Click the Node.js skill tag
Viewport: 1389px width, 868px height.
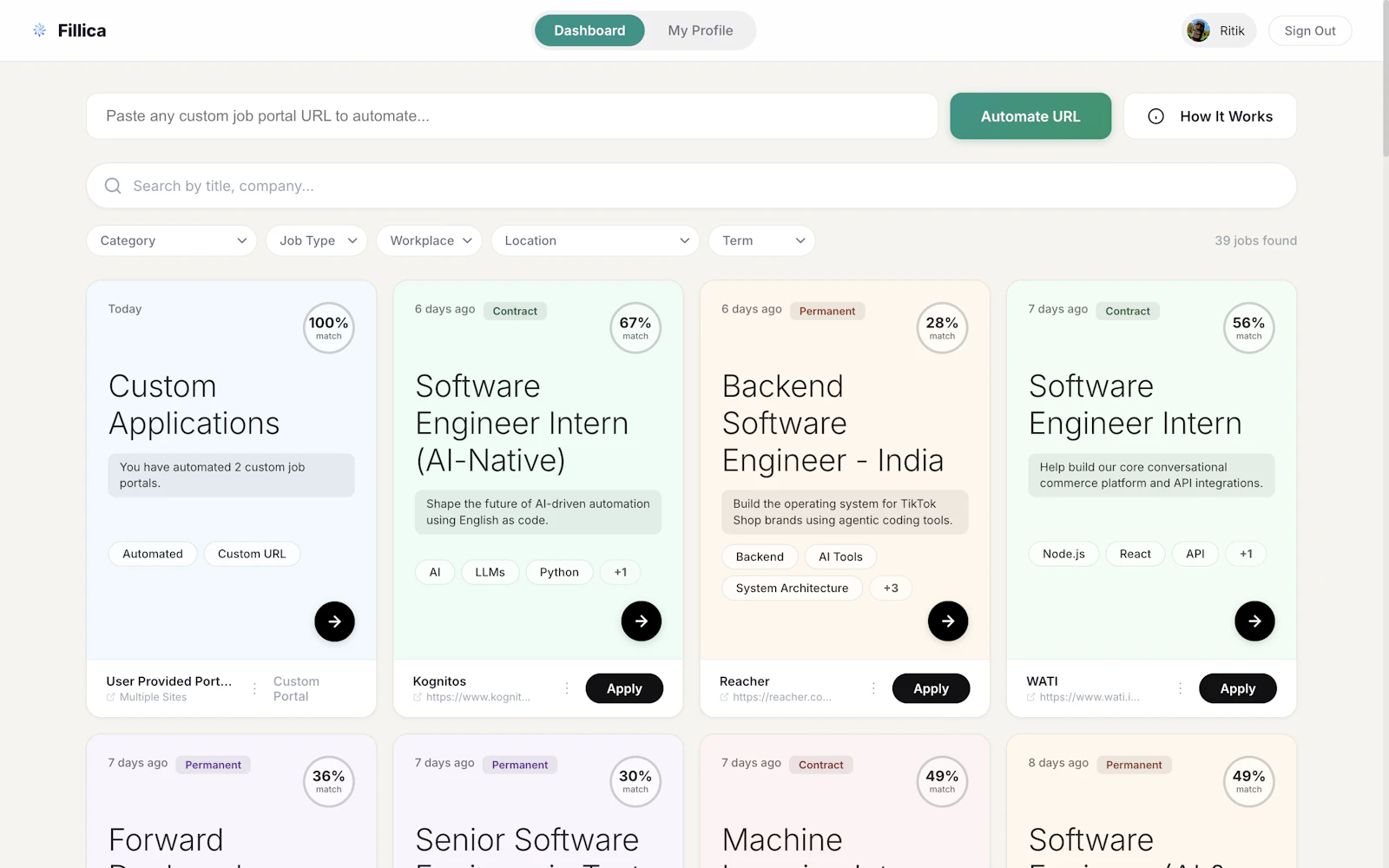(1063, 554)
